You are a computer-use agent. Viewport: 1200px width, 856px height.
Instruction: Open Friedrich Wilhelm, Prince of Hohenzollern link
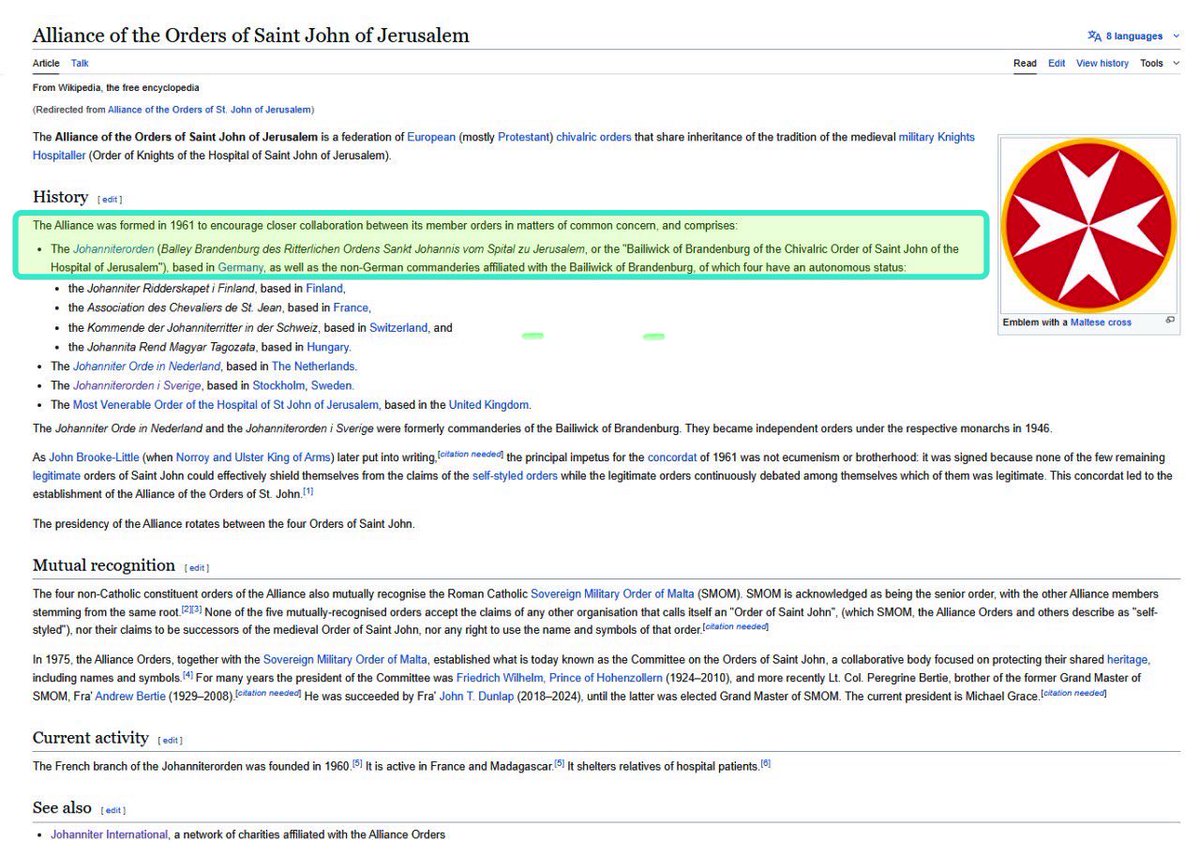(559, 678)
